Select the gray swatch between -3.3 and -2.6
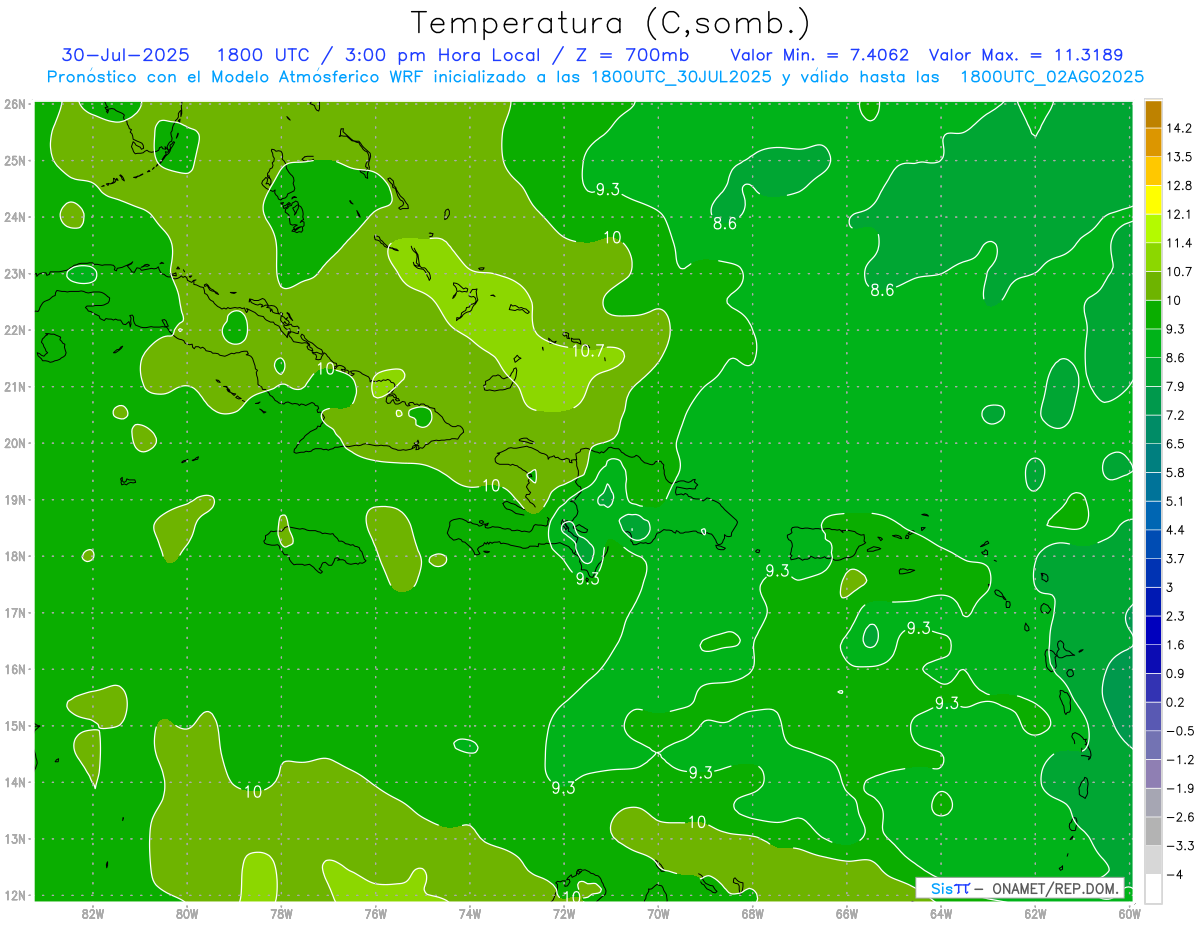 coord(1153,831)
